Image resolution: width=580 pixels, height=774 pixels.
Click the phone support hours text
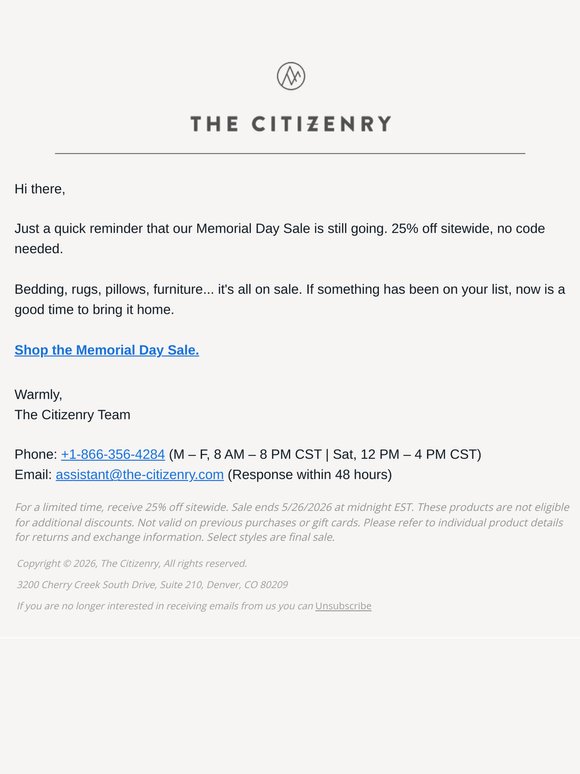[x=325, y=454]
